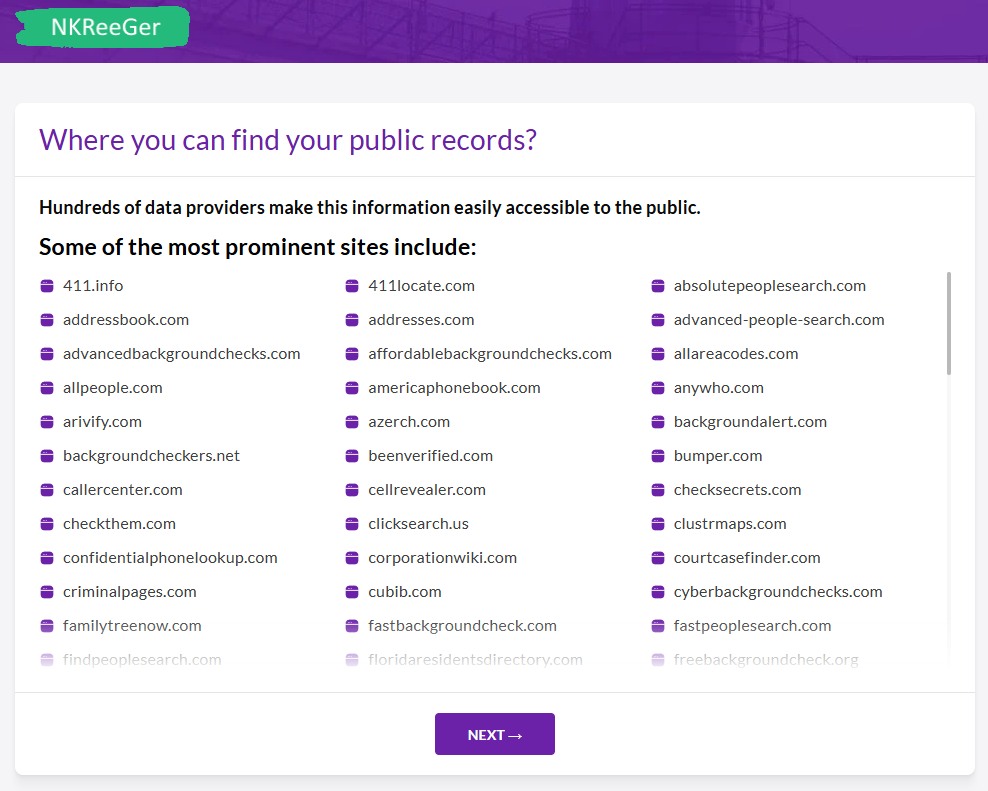
Task: Click the bumper.com text
Action: pos(718,456)
